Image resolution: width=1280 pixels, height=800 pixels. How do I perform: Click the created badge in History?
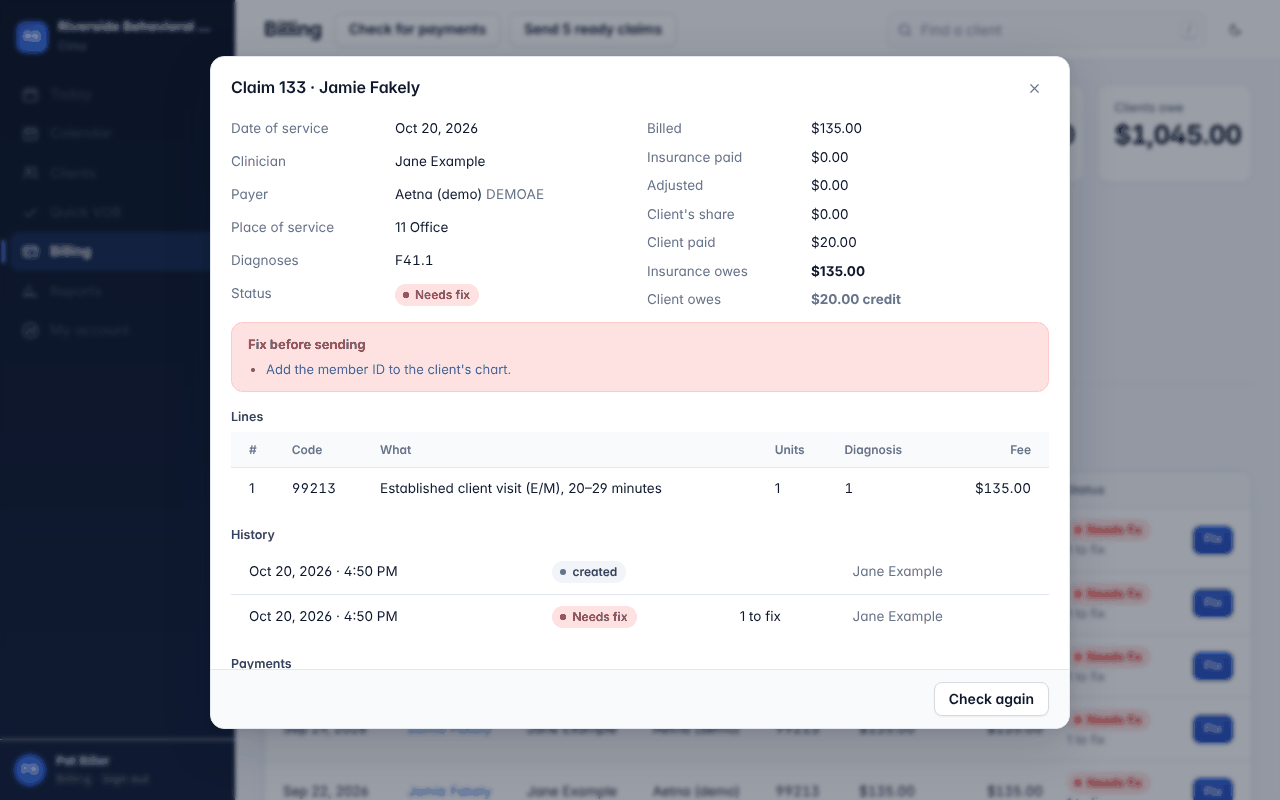pos(589,572)
